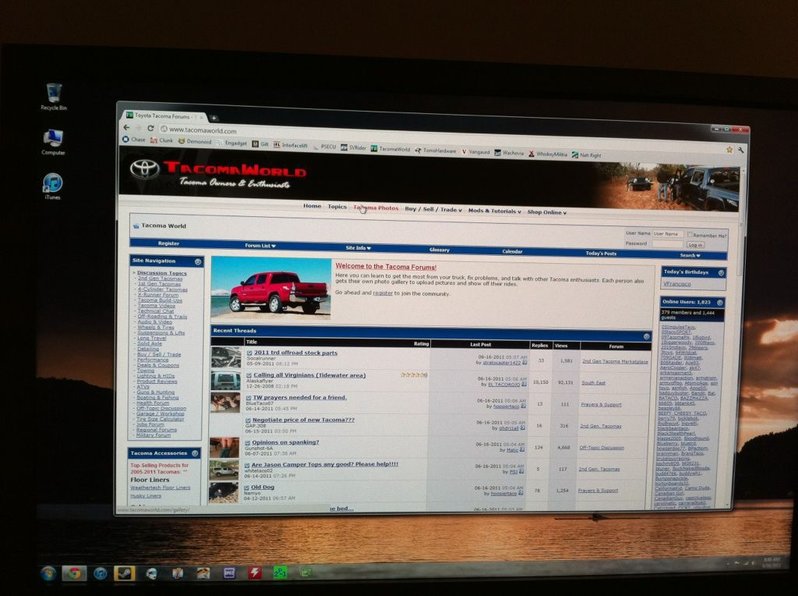The height and width of the screenshot is (596, 798).
Task: Select the Toyota Tacoma Forums browser tab
Action: click(x=163, y=116)
